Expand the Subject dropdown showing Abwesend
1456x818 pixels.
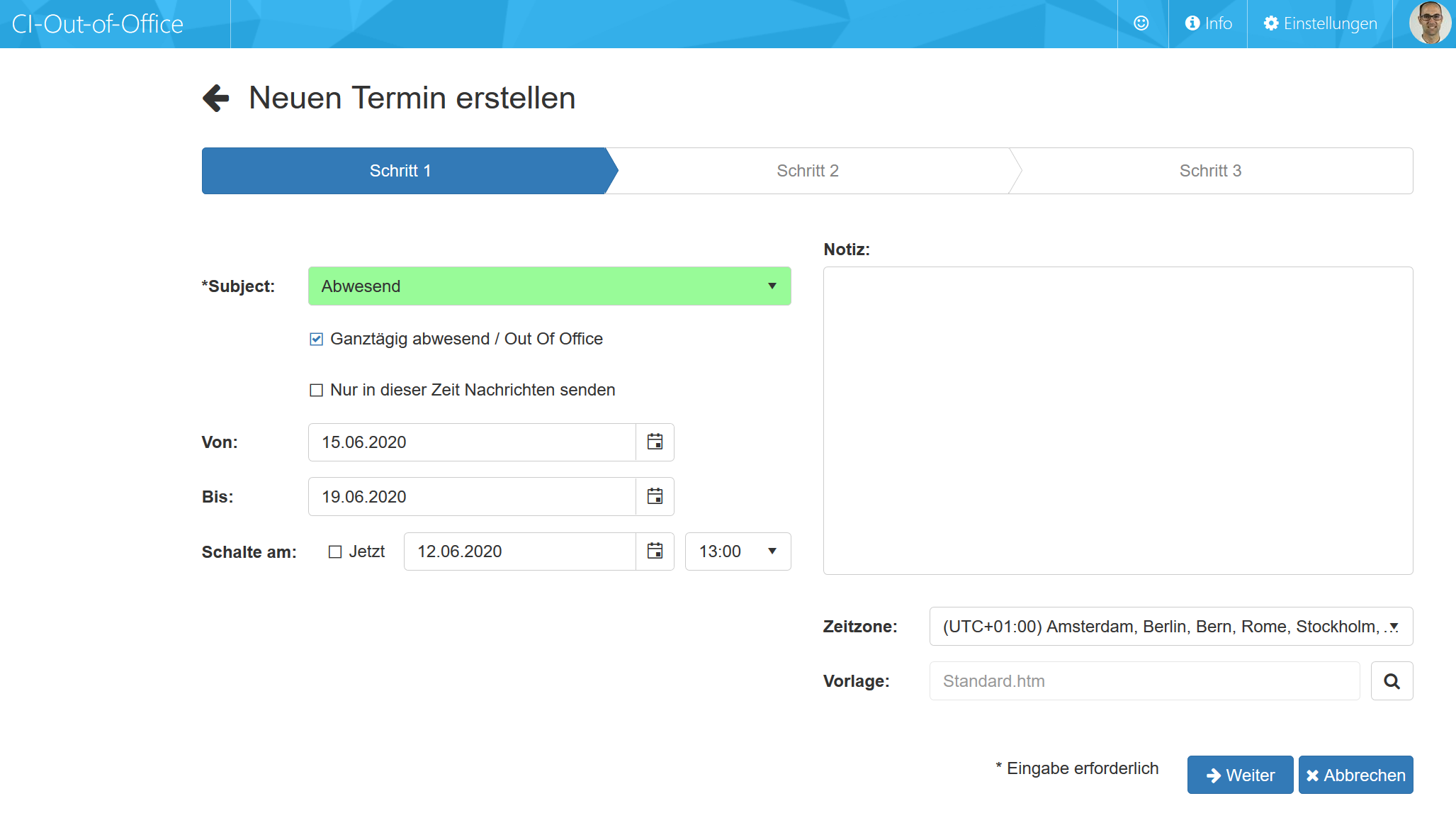point(549,286)
